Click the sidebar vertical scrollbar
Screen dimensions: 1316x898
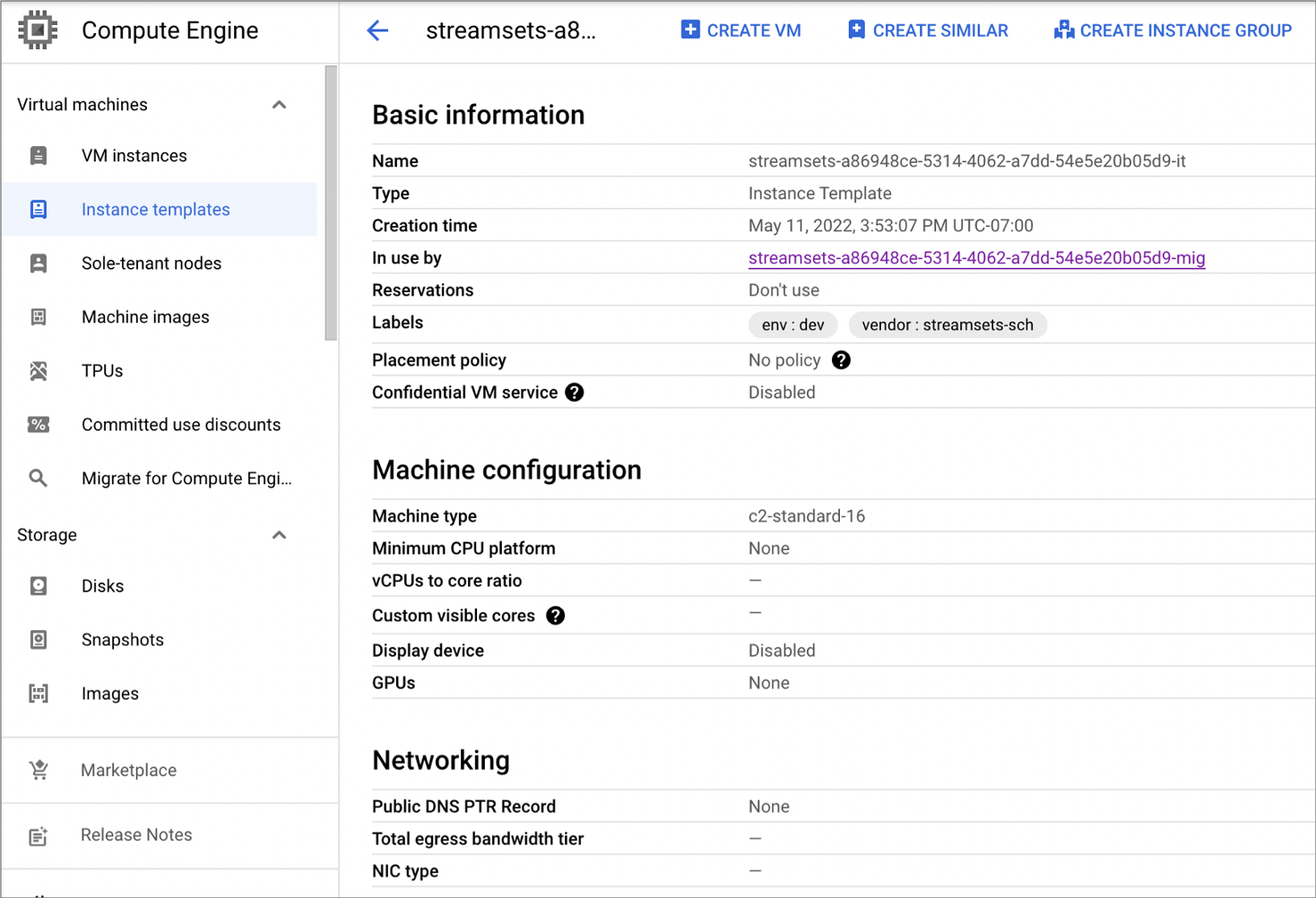tap(331, 203)
